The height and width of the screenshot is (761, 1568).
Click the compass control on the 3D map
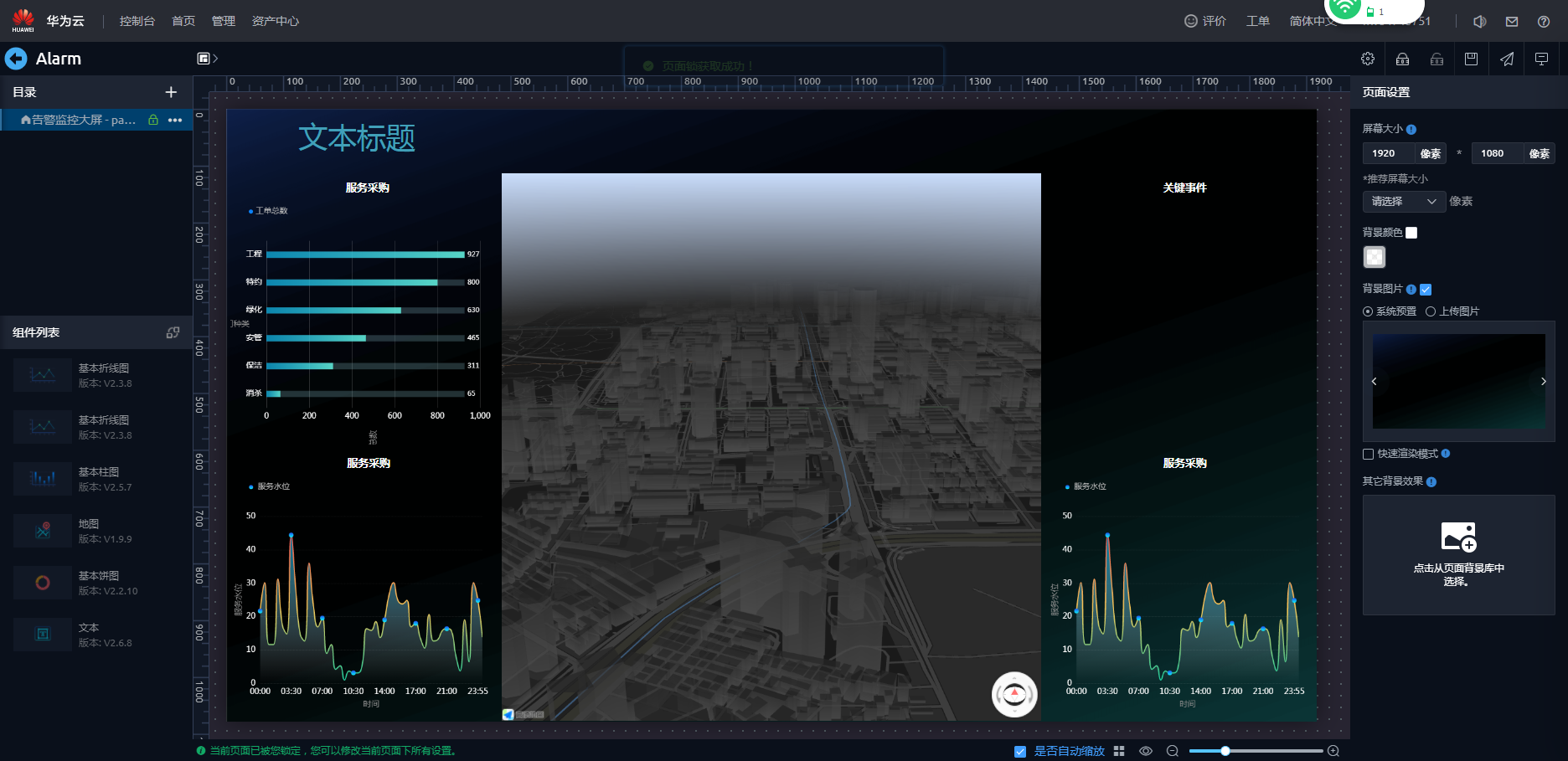[1014, 694]
